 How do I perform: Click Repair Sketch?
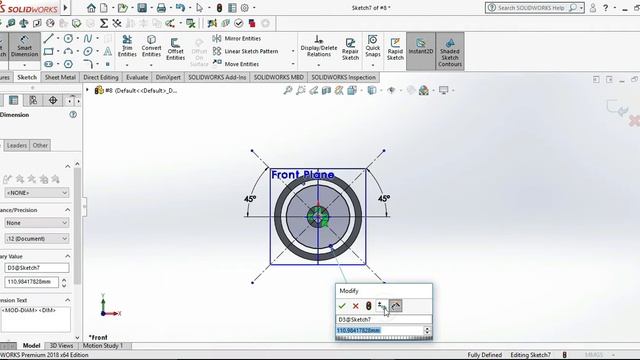tap(350, 49)
